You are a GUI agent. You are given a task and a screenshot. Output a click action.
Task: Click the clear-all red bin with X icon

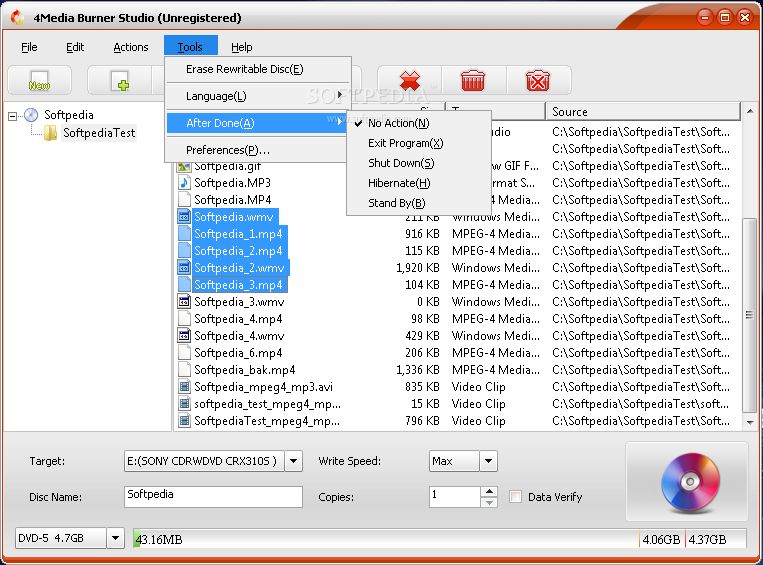(538, 80)
